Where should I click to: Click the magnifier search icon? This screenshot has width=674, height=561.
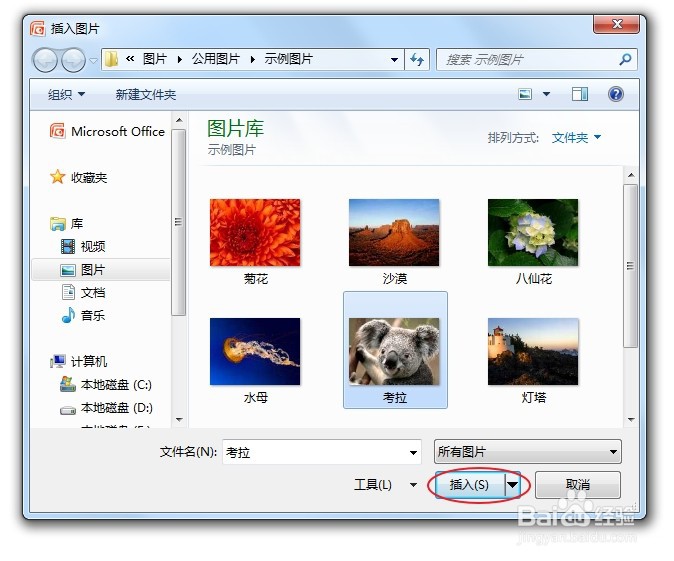click(x=625, y=59)
